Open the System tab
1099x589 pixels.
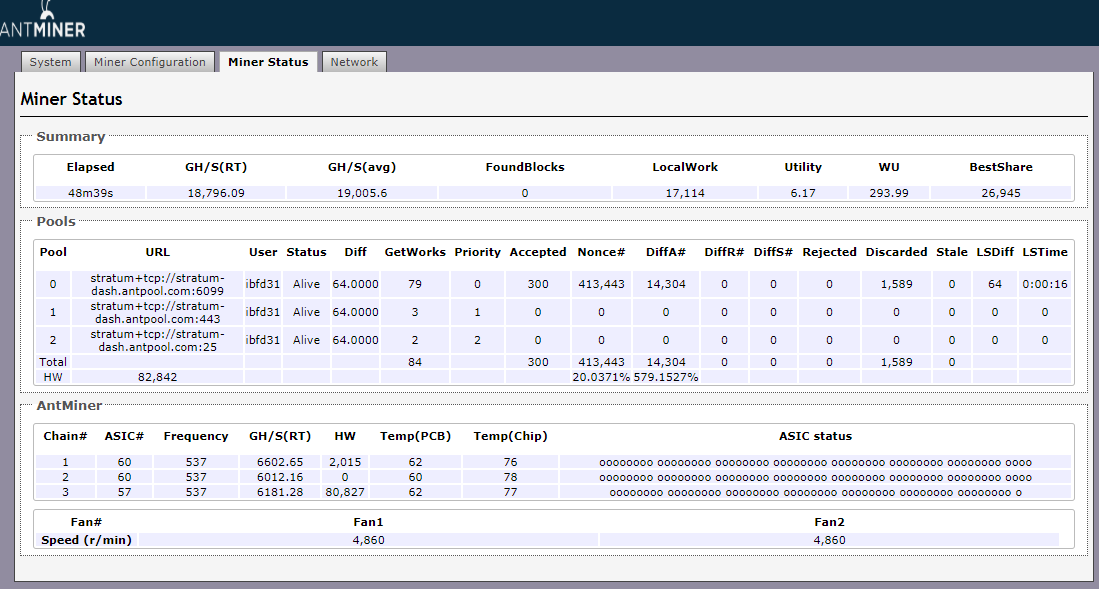pyautogui.click(x=50, y=62)
